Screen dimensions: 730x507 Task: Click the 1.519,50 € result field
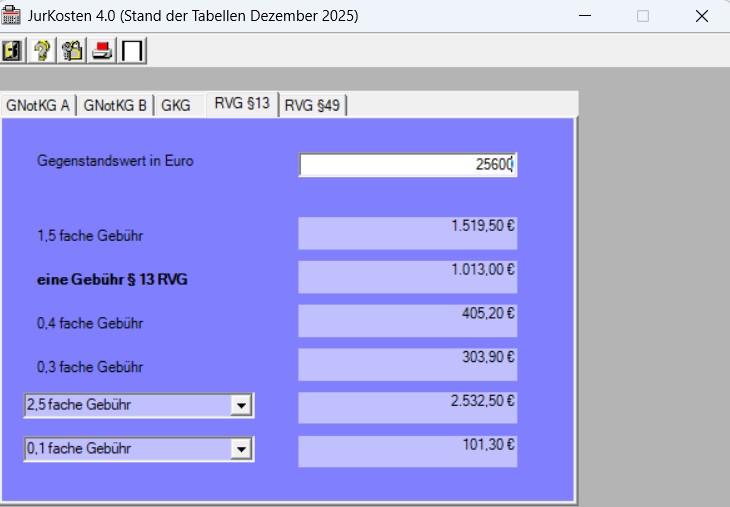pyautogui.click(x=408, y=233)
